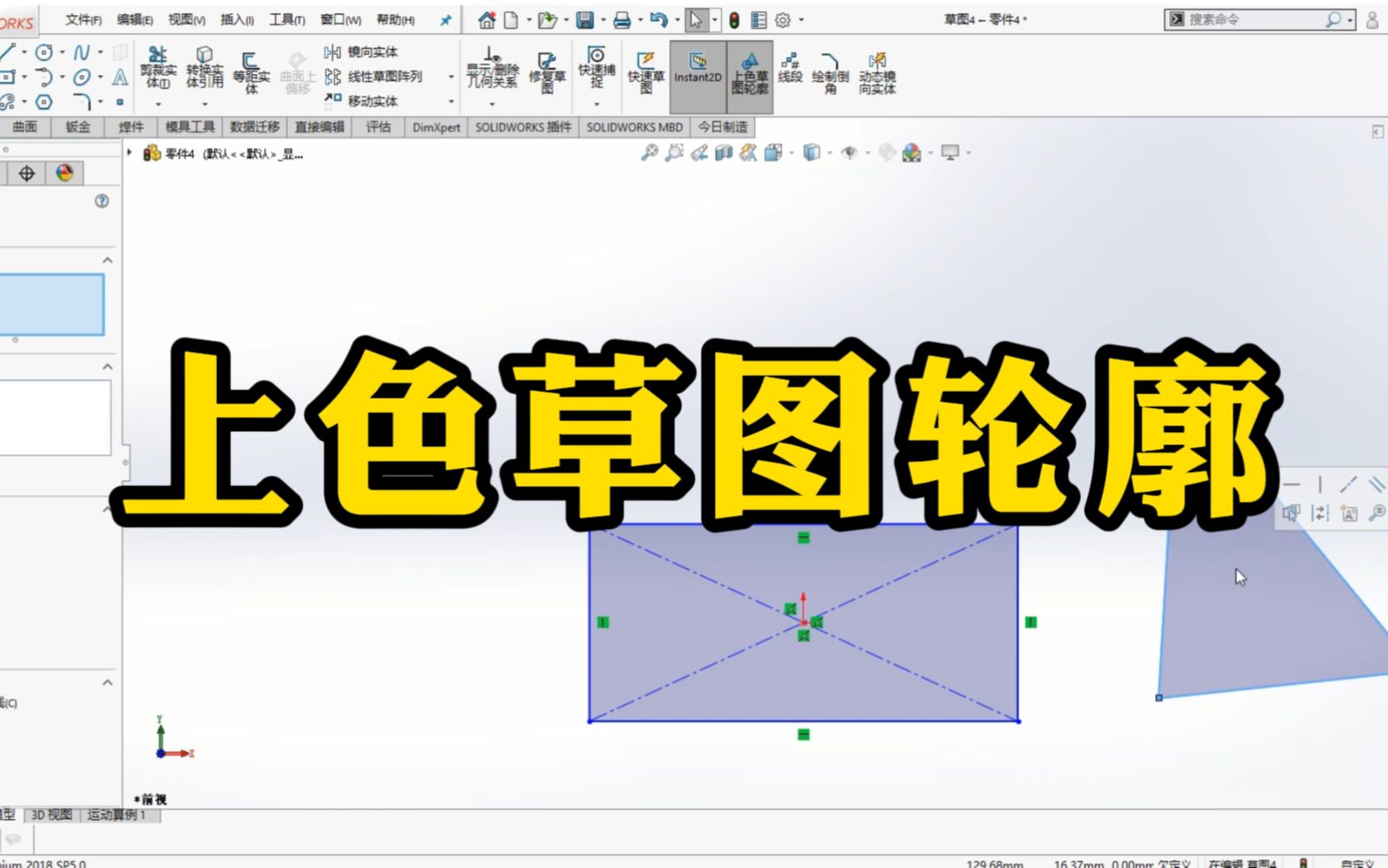Click the Rebuild traffic light icon
The height and width of the screenshot is (868, 1388).
[x=734, y=19]
